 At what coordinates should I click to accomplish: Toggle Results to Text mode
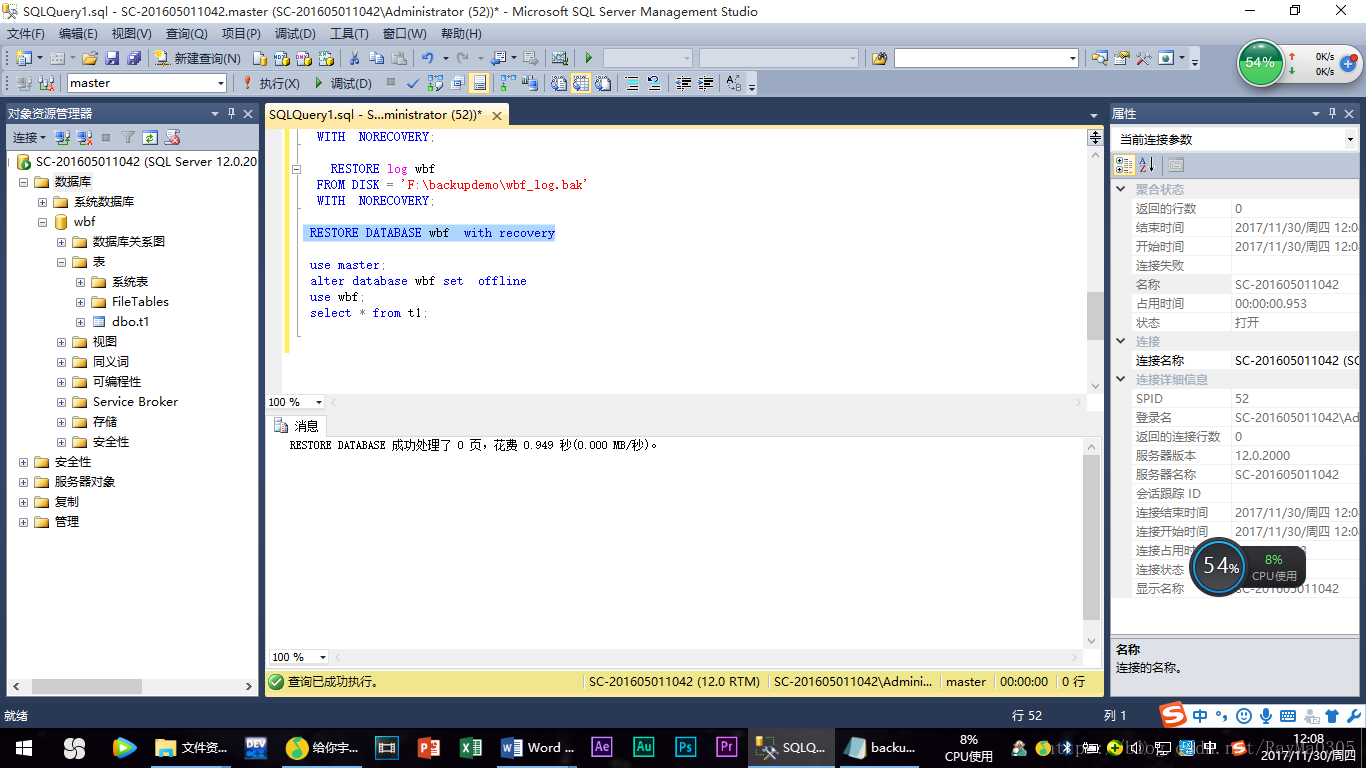(x=558, y=83)
